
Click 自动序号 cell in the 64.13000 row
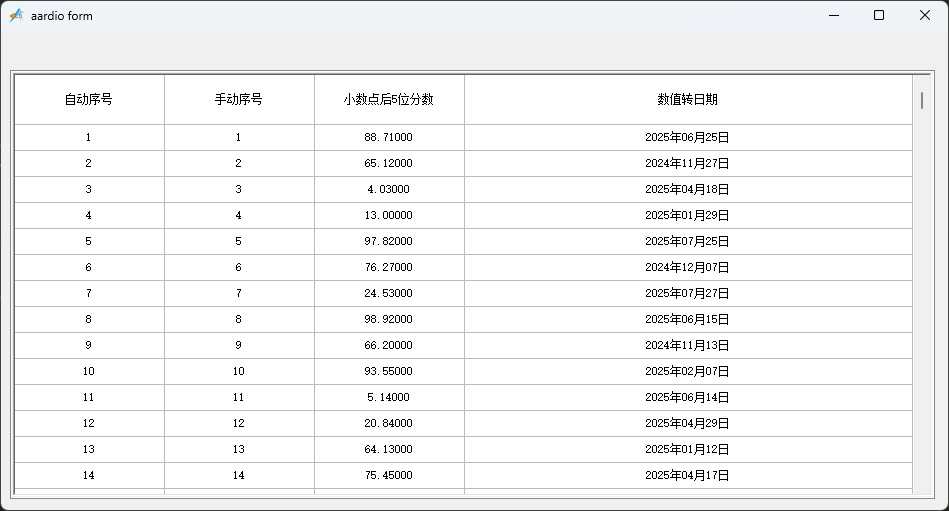[89, 450]
